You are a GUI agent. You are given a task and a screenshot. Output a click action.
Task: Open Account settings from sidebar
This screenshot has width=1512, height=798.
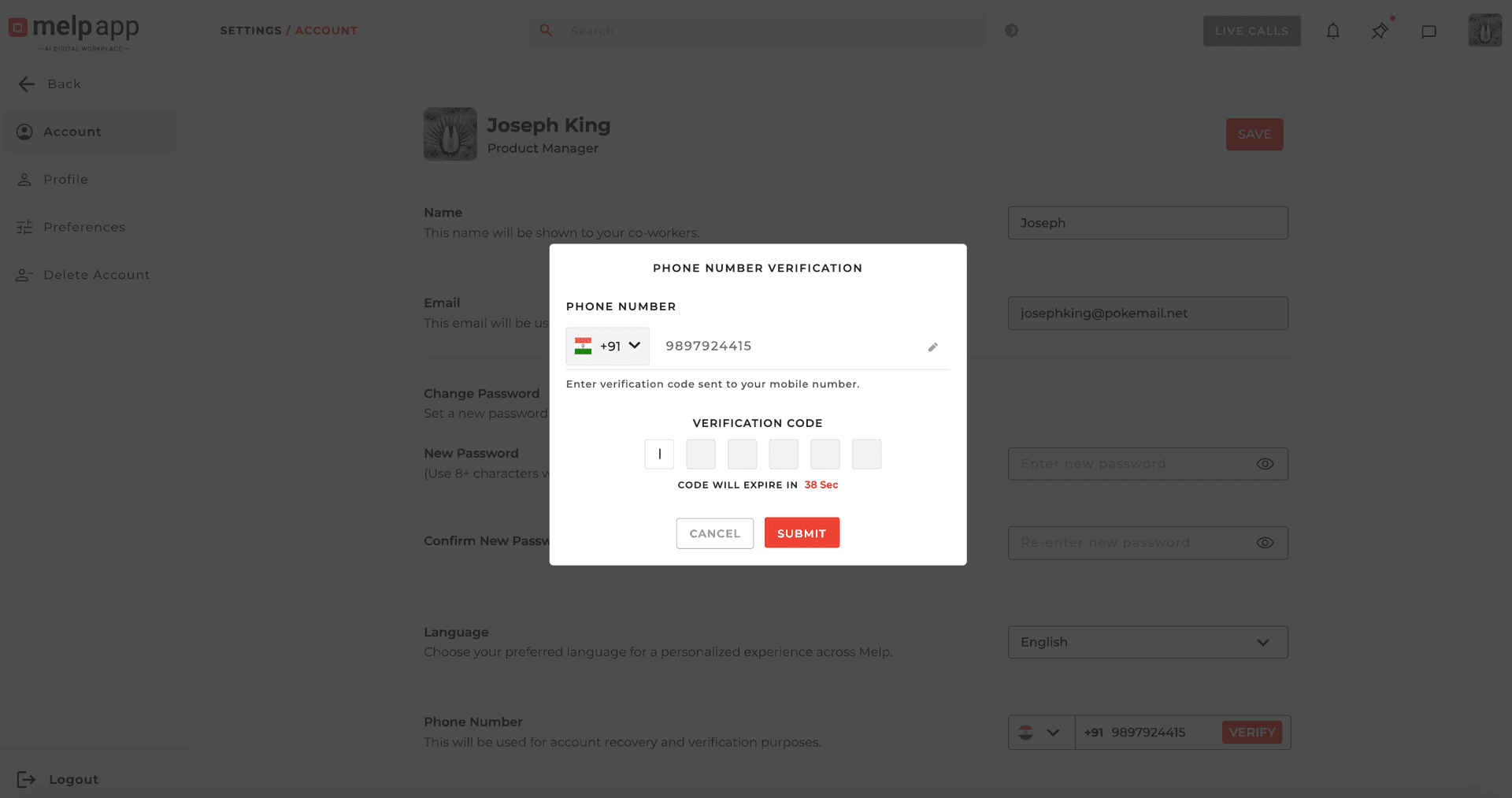click(x=72, y=132)
